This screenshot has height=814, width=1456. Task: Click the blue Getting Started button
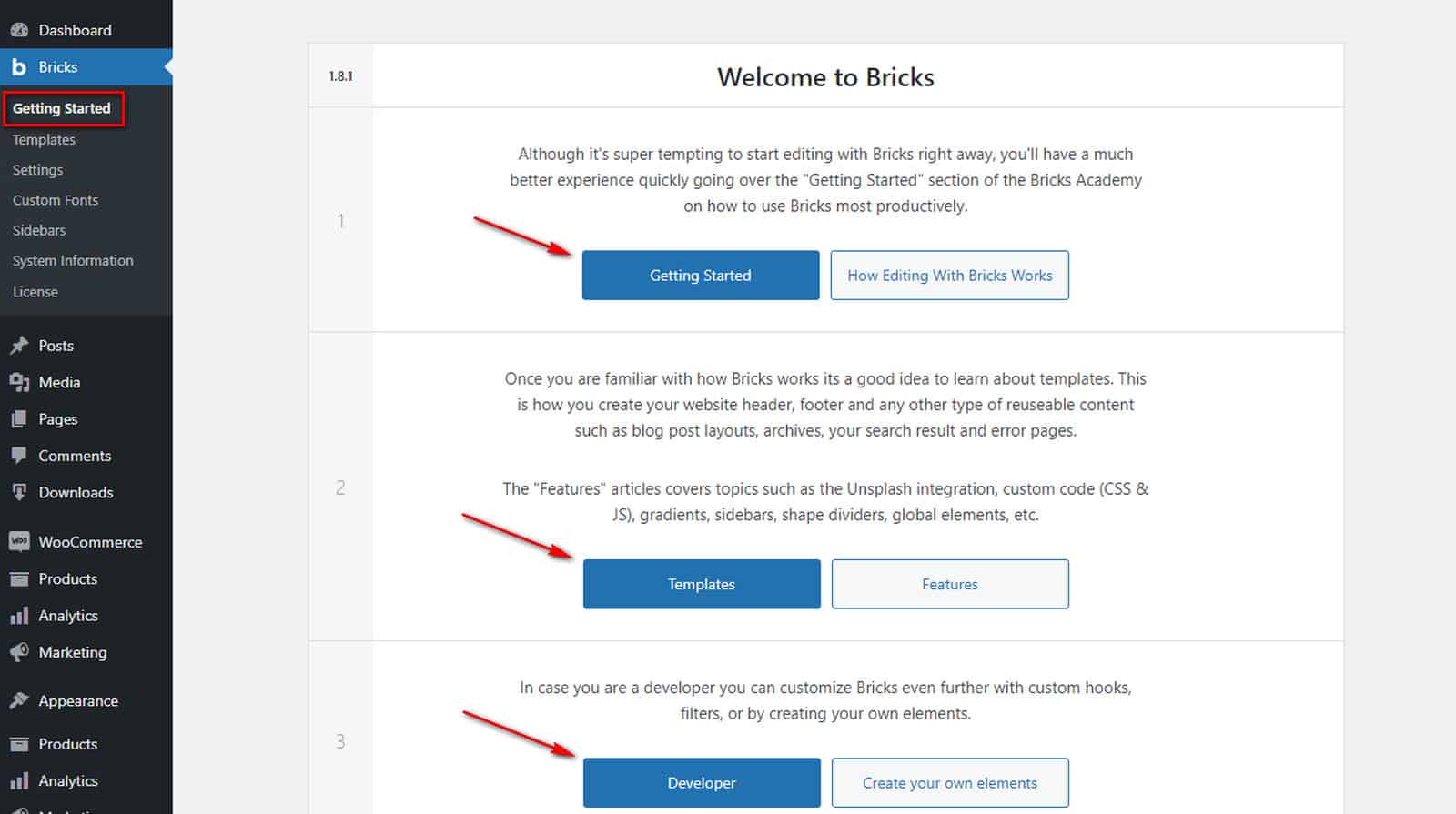[701, 276]
